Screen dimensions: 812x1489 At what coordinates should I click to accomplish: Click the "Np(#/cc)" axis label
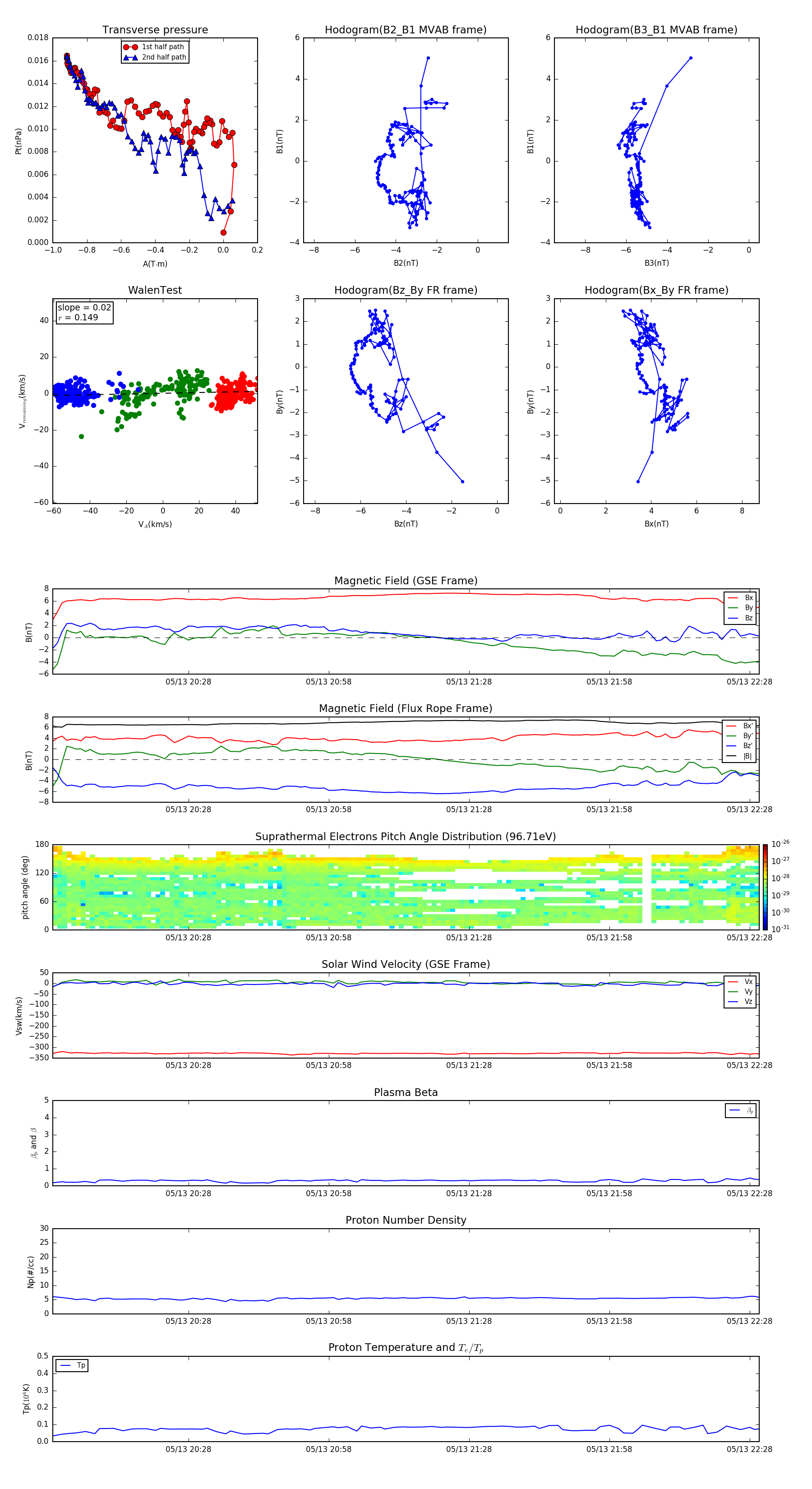coord(31,1272)
